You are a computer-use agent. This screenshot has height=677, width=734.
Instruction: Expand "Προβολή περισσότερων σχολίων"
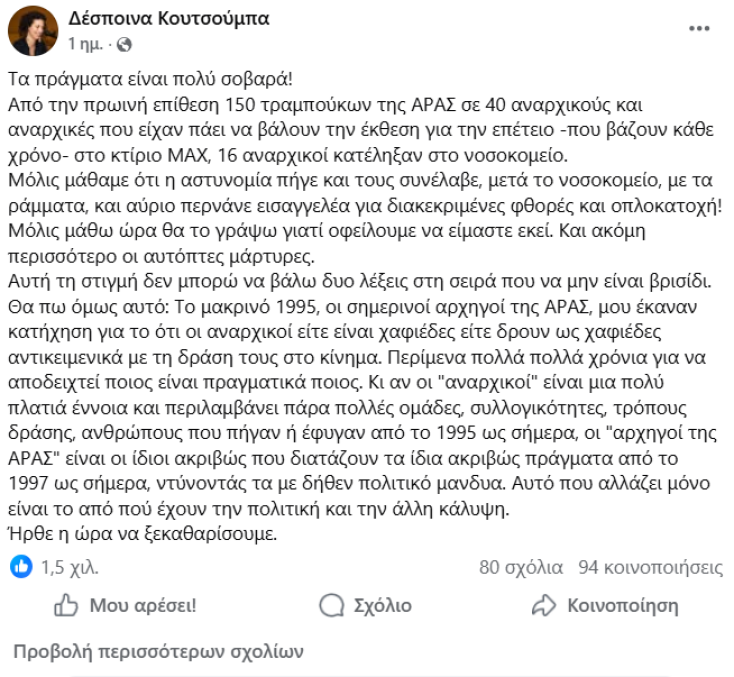(157, 652)
